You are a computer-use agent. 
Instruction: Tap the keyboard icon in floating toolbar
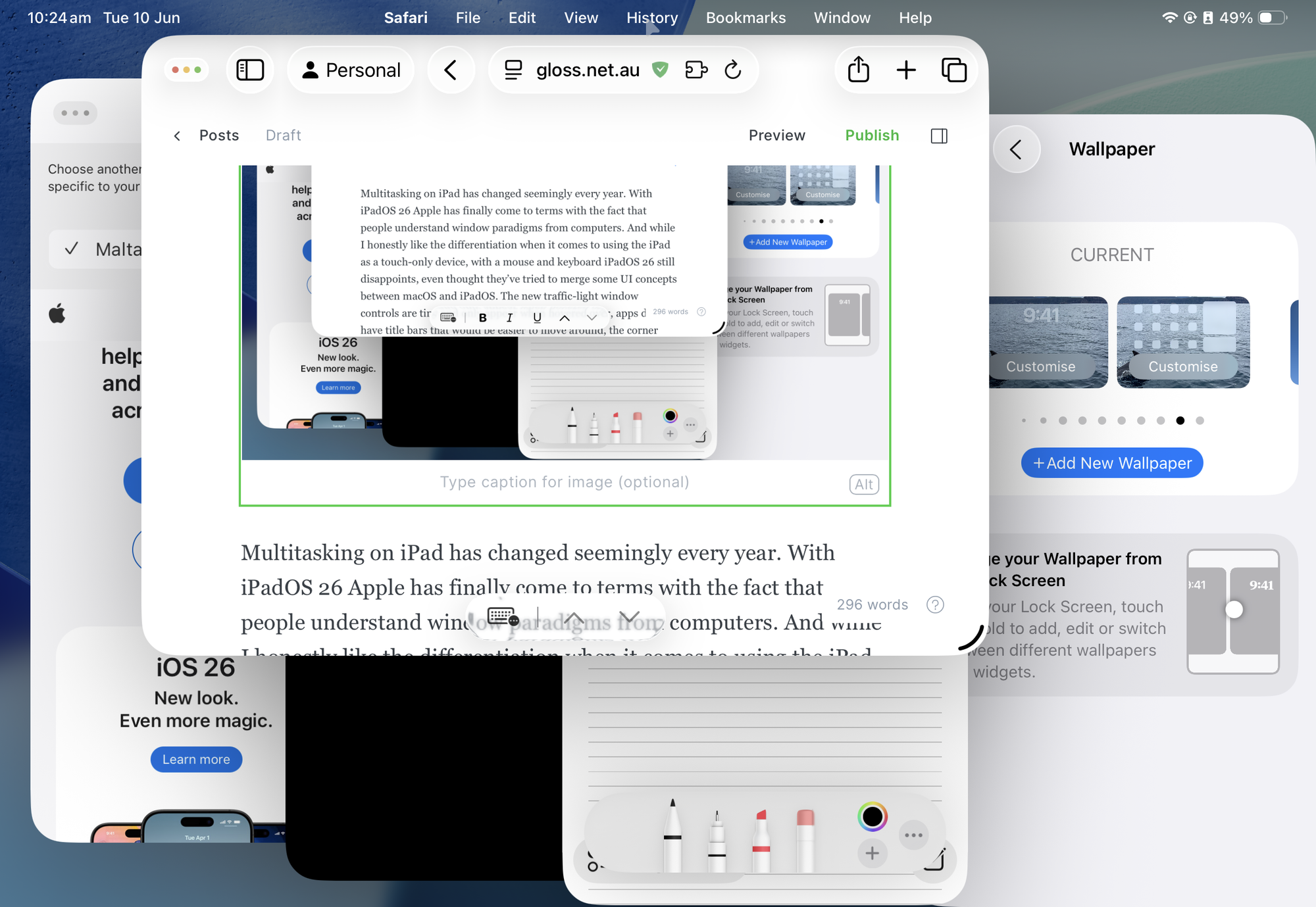tap(503, 617)
